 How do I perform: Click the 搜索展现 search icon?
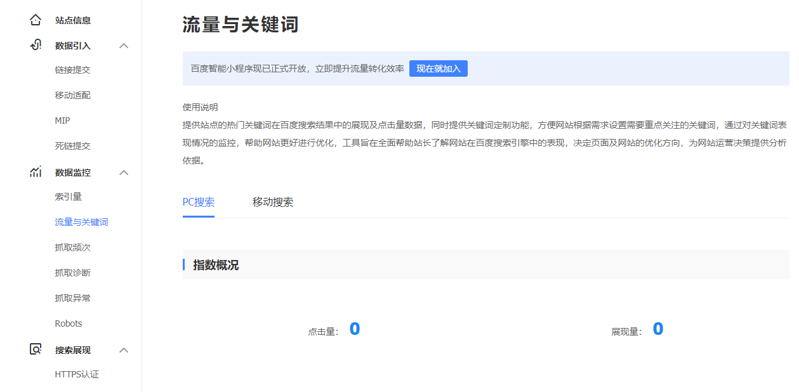point(35,350)
